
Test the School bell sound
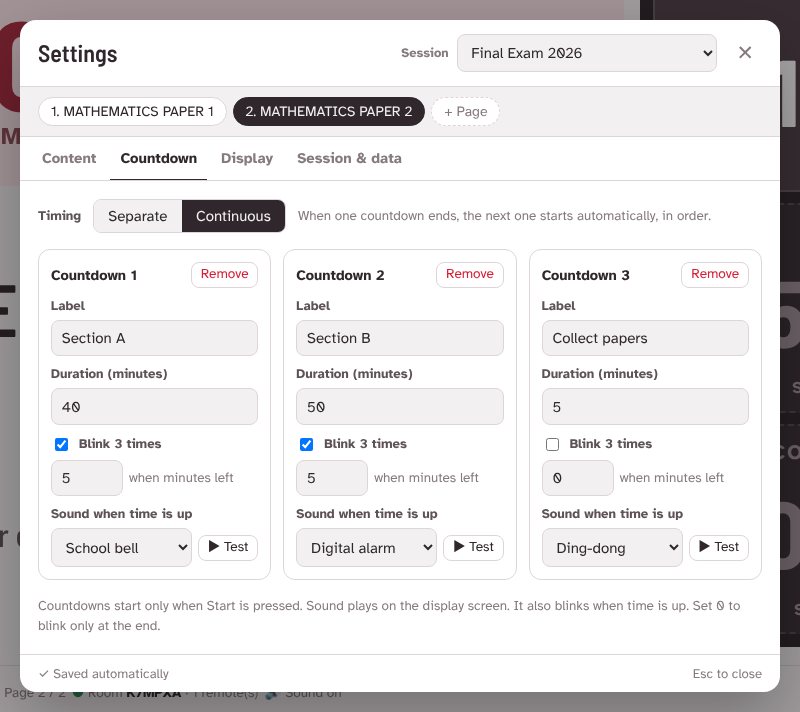[x=228, y=547]
